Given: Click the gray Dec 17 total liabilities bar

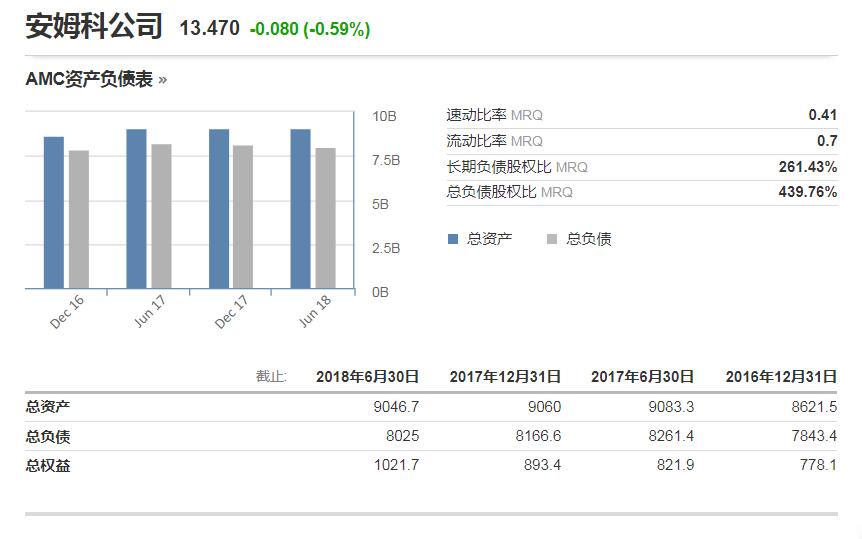Looking at the screenshot, I should pyautogui.click(x=243, y=217).
